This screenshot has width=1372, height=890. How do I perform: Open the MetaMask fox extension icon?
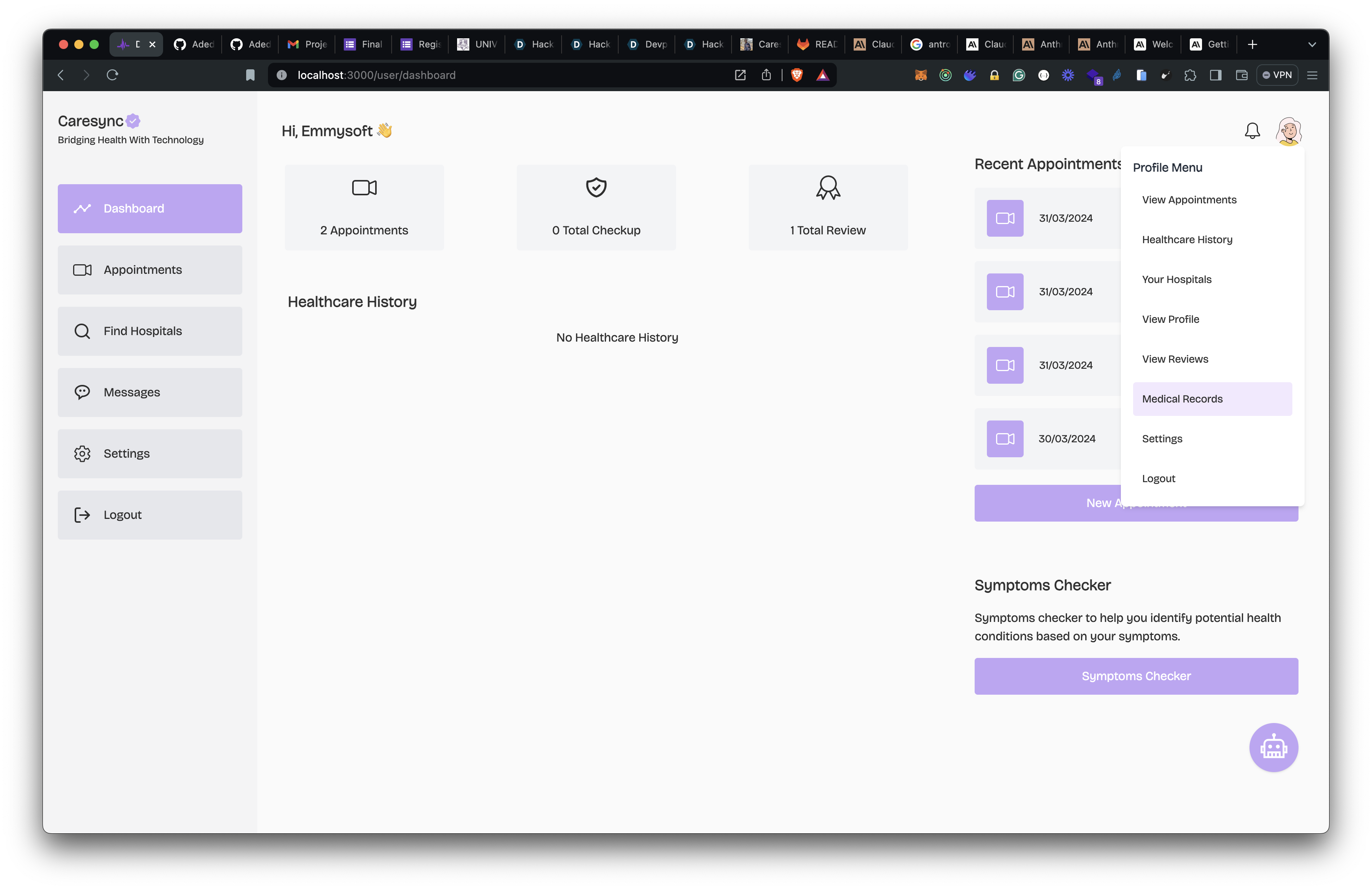[x=921, y=75]
